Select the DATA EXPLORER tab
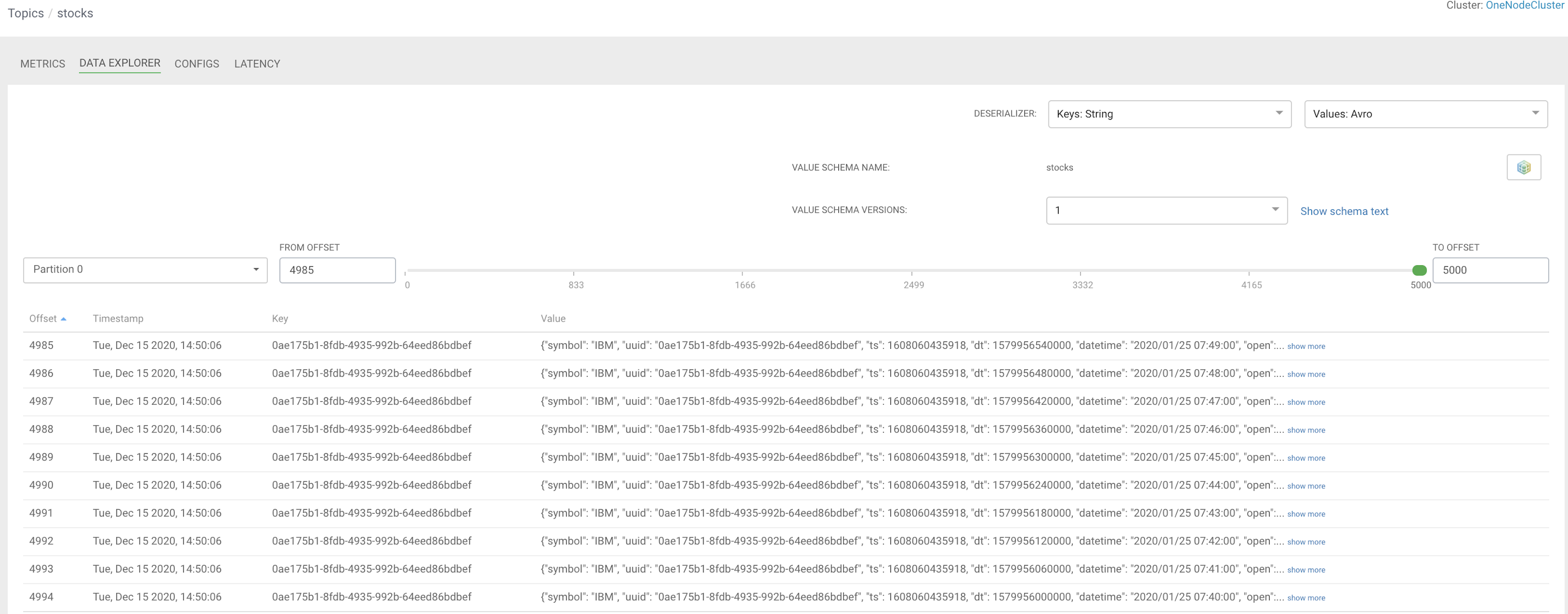1568x614 pixels. coord(120,63)
